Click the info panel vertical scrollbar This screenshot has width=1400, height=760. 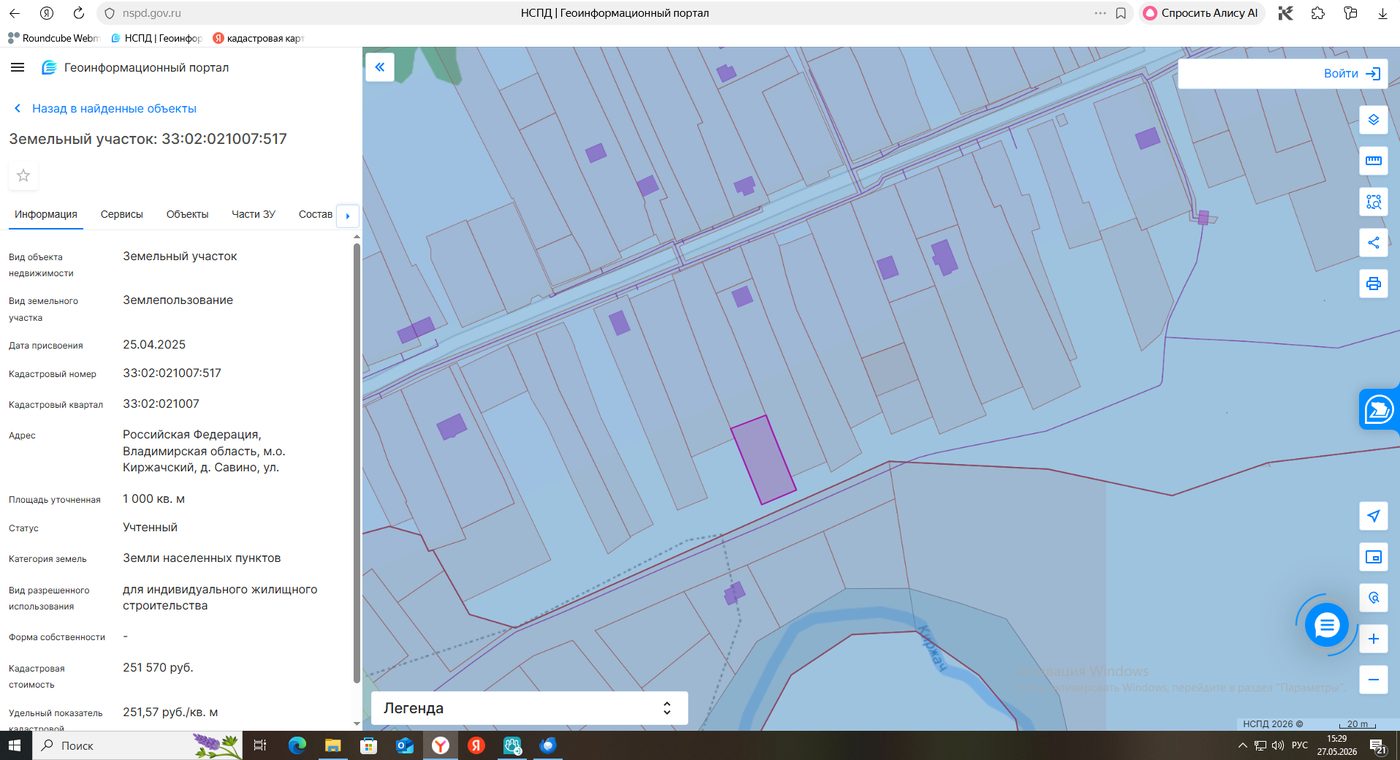(357, 460)
